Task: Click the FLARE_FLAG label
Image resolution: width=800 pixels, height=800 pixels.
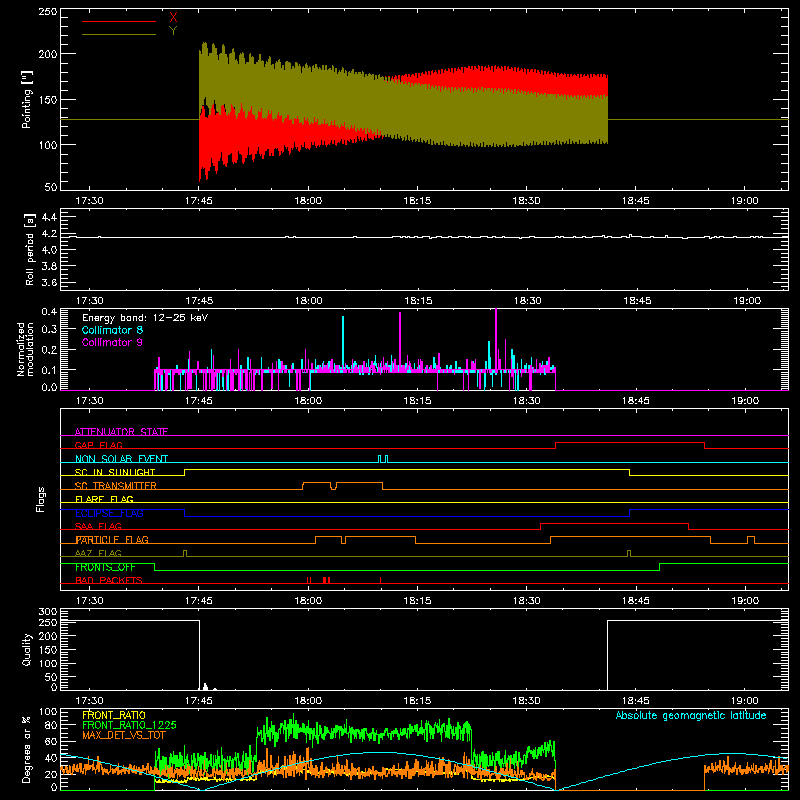Action: [104, 499]
